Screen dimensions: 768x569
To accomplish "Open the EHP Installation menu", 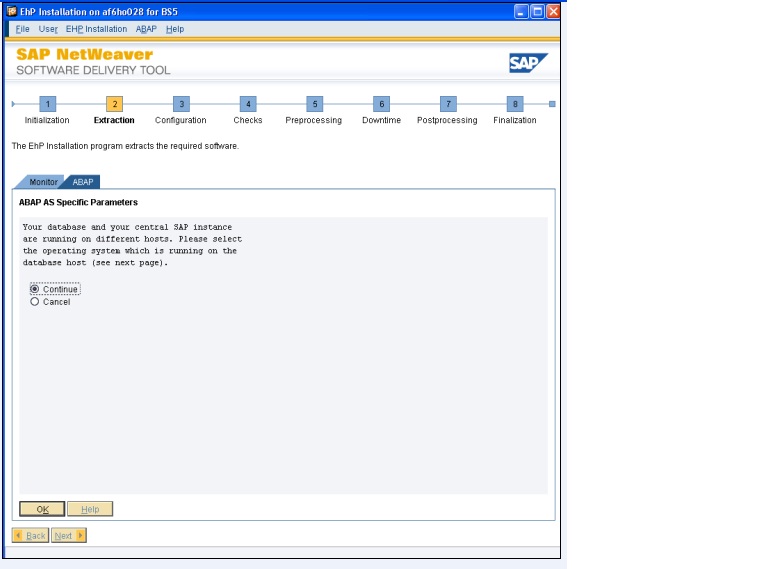I will [x=96, y=29].
